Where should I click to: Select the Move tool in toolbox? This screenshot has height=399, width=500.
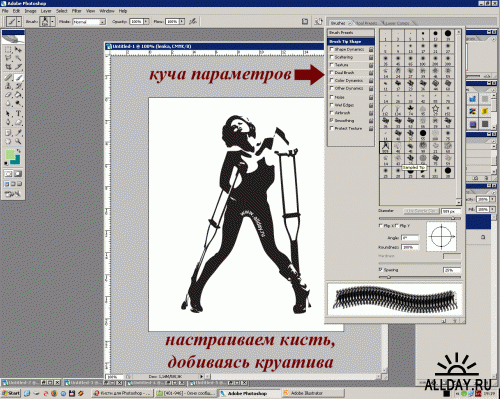(x=18, y=50)
